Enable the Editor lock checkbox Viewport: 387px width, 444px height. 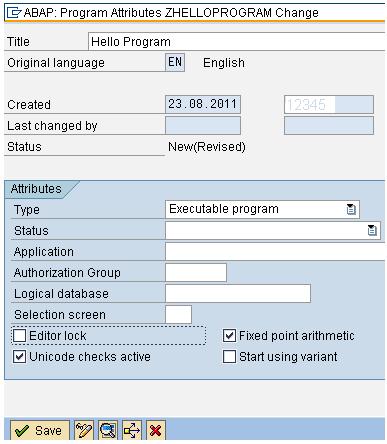(19, 336)
